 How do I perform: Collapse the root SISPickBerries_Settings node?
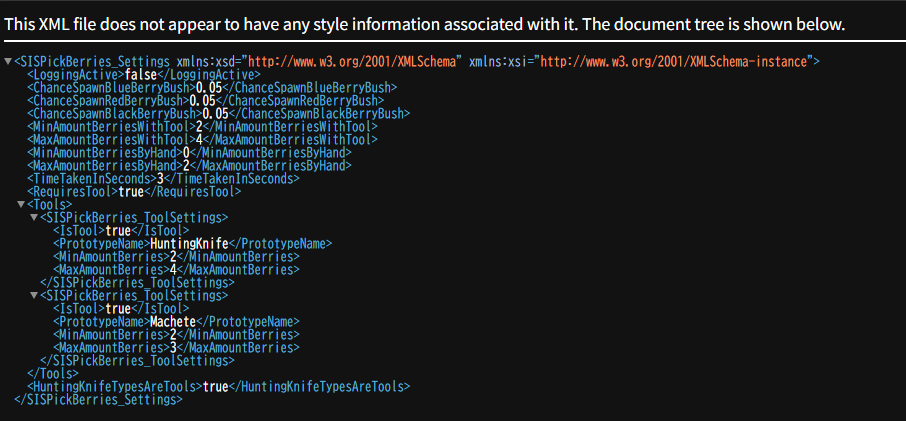pos(9,62)
